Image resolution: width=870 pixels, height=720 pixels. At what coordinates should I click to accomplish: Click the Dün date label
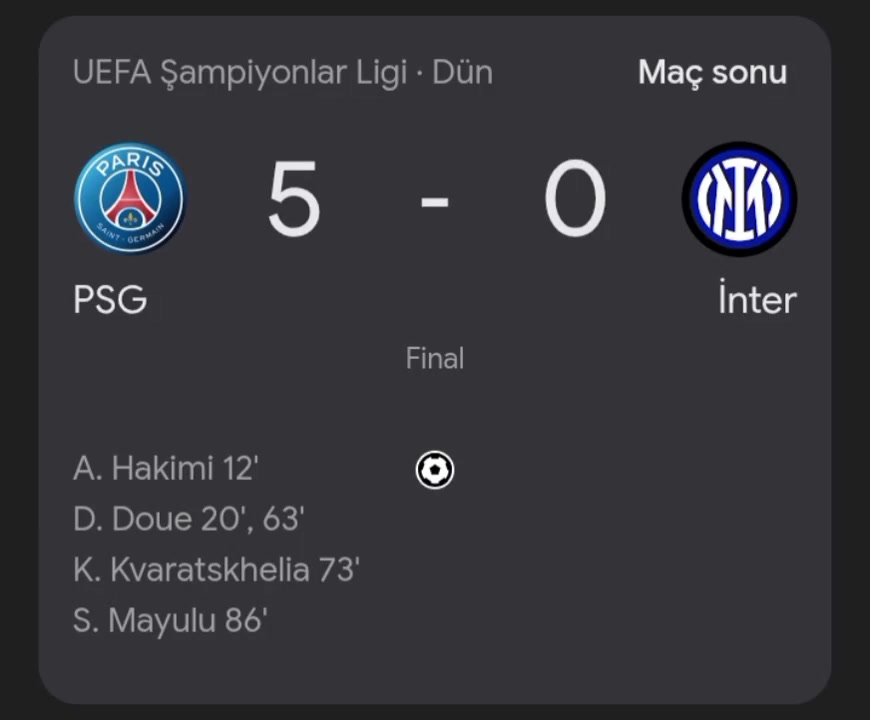pyautogui.click(x=462, y=73)
